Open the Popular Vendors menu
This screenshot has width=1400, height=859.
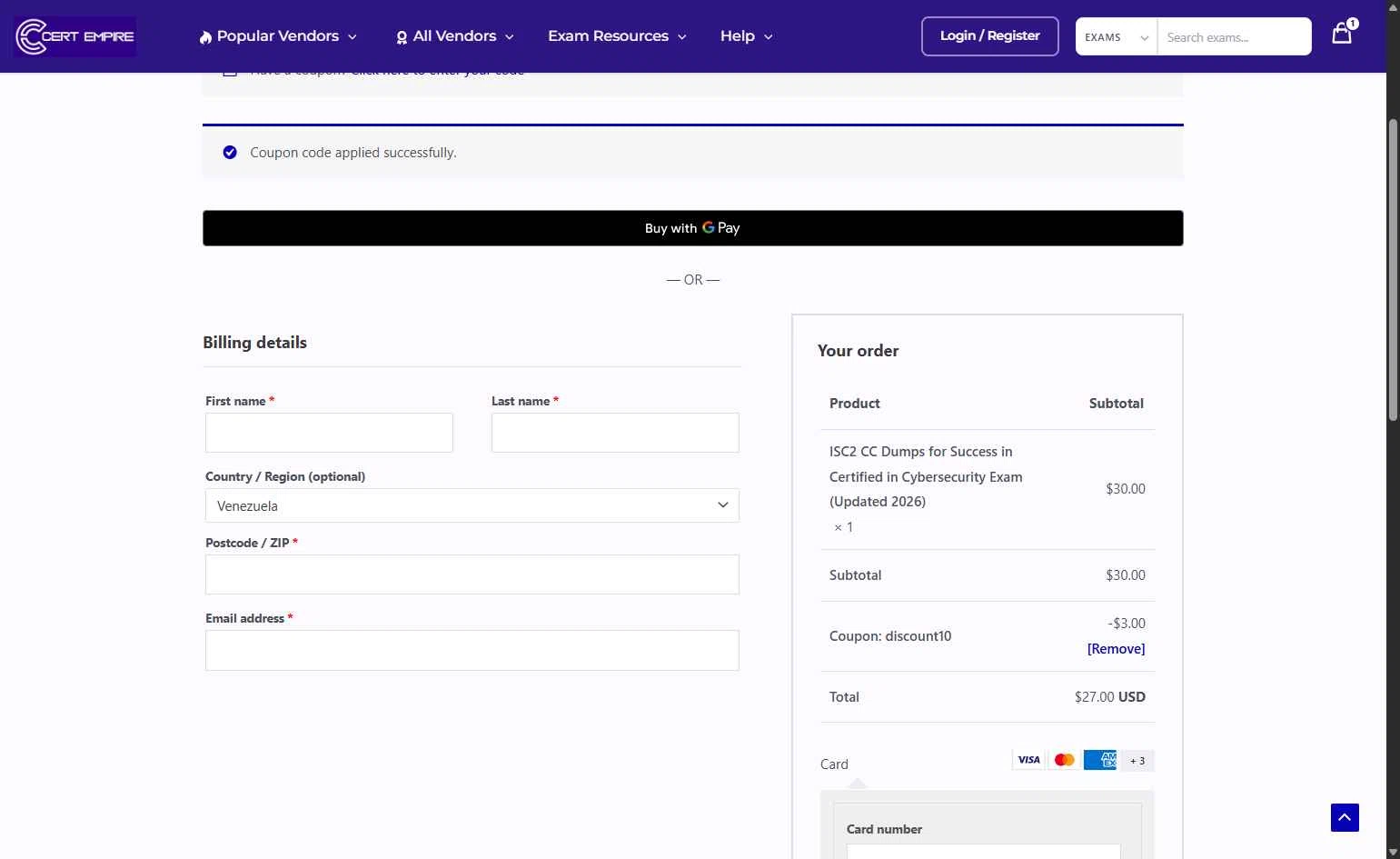coord(278,36)
